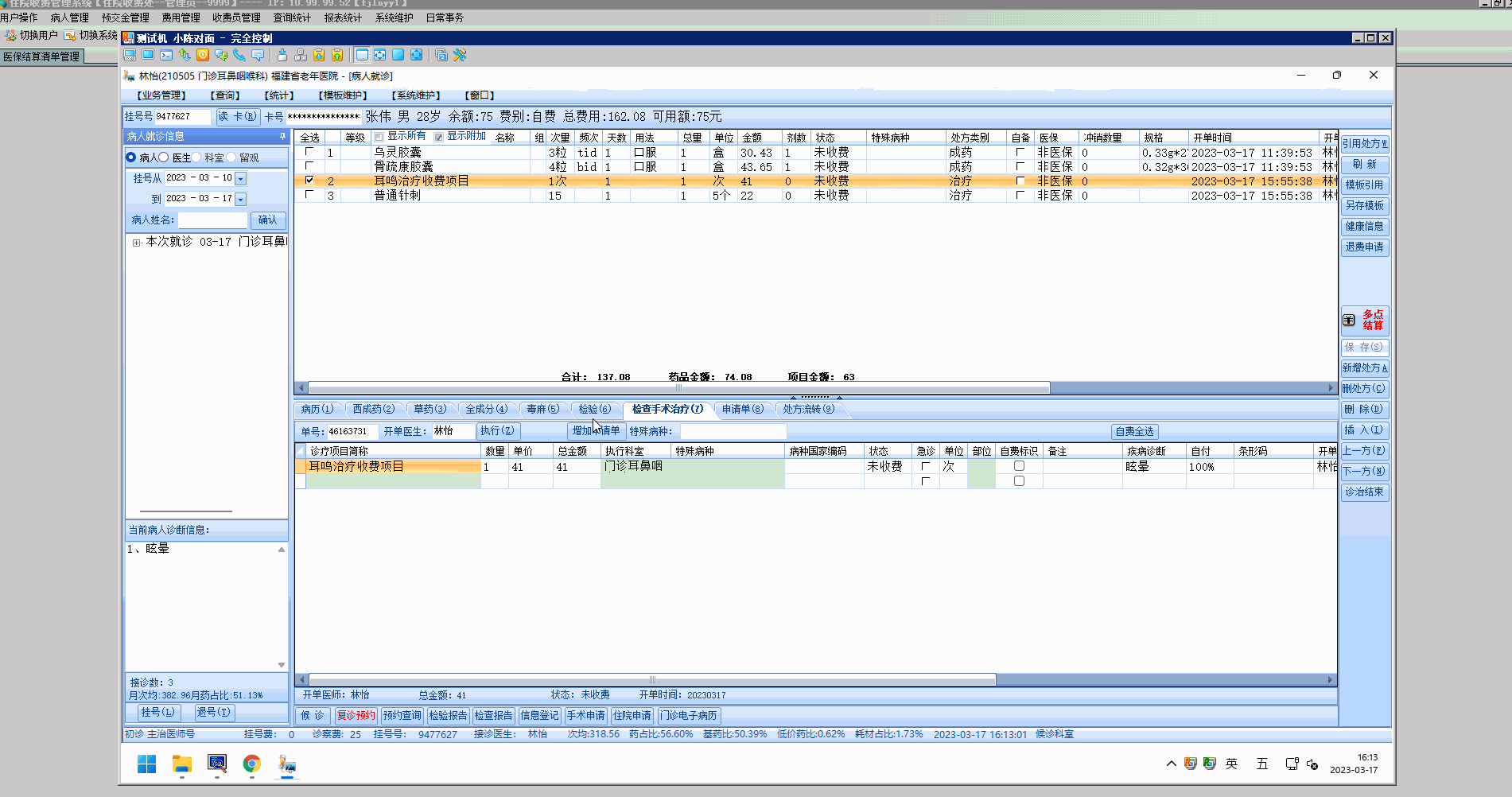Click the blue message bubble icon
This screenshot has width=1512, height=797.
click(258, 55)
